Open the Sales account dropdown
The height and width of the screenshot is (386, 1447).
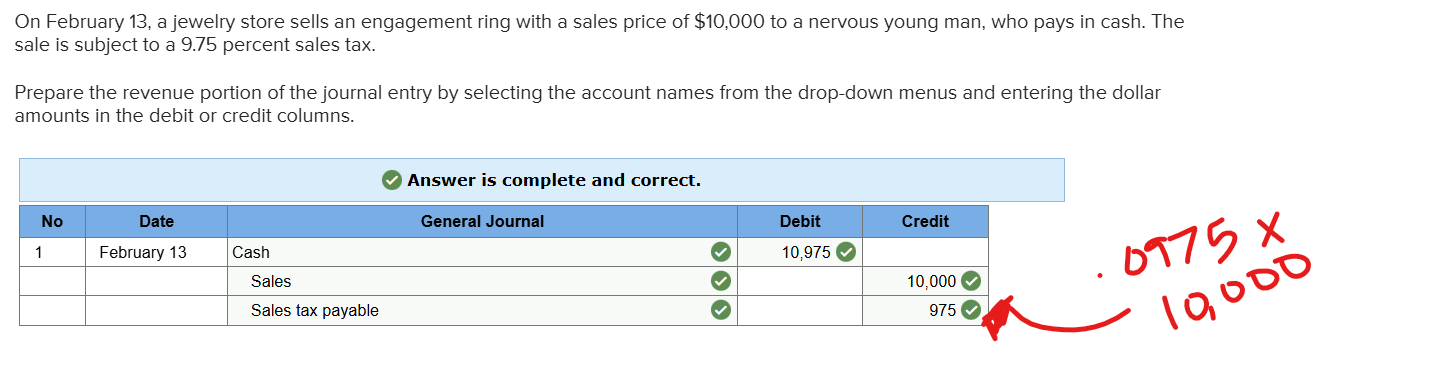pos(482,281)
